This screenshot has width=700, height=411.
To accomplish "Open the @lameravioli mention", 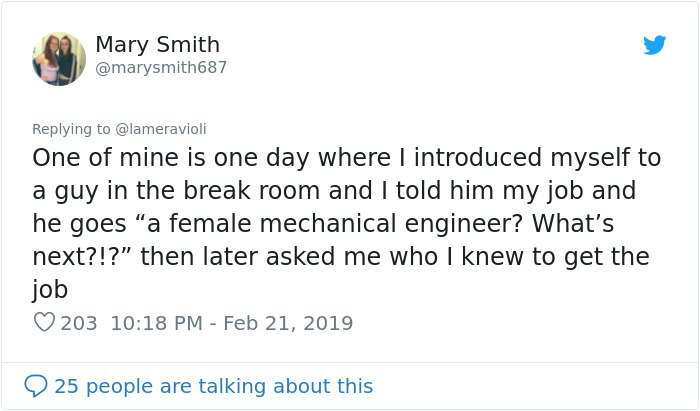I will click(x=161, y=129).
